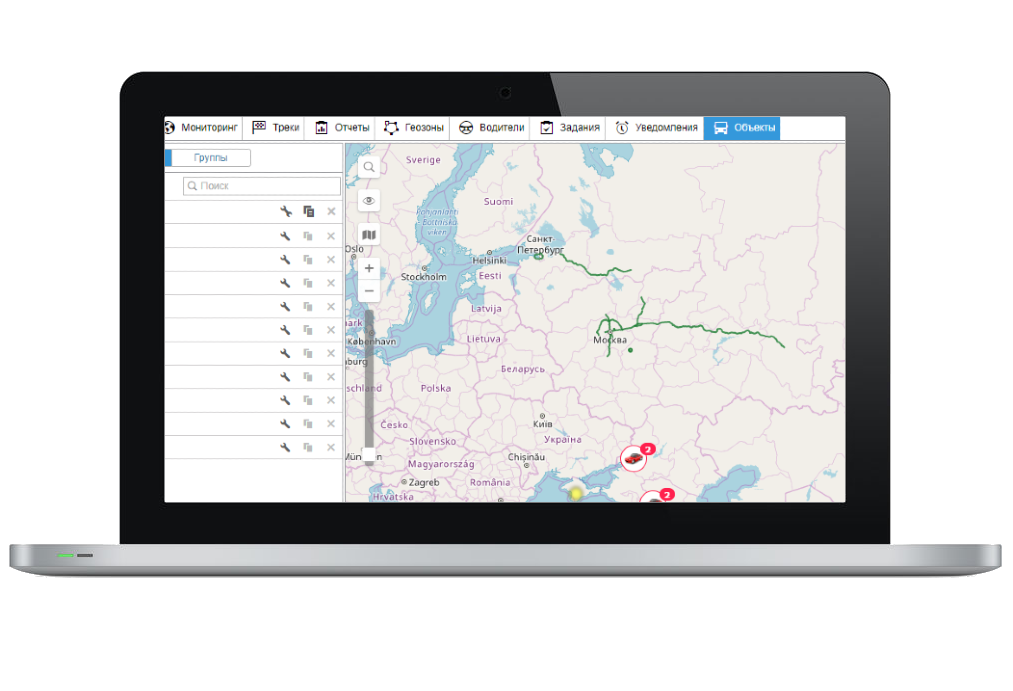
Task: Click the Stockholm label on the map
Action: point(424,277)
